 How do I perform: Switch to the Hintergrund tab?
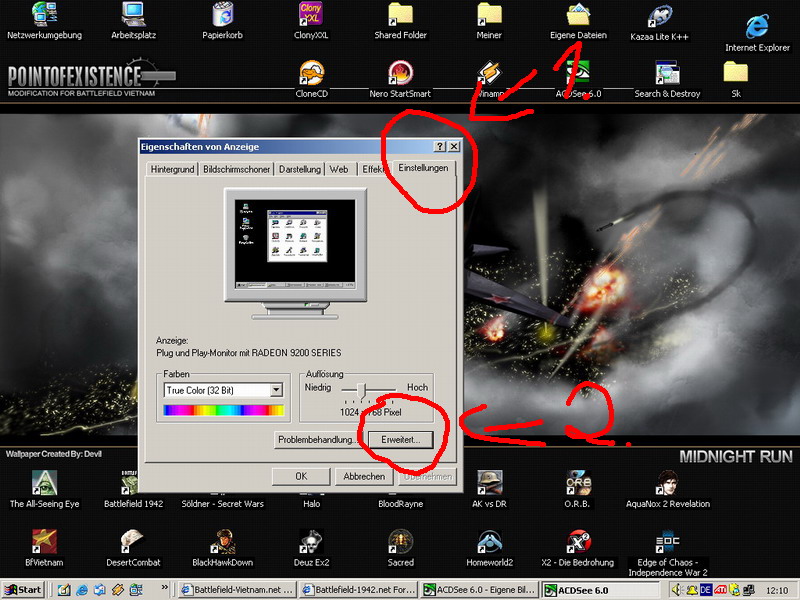[x=172, y=169]
